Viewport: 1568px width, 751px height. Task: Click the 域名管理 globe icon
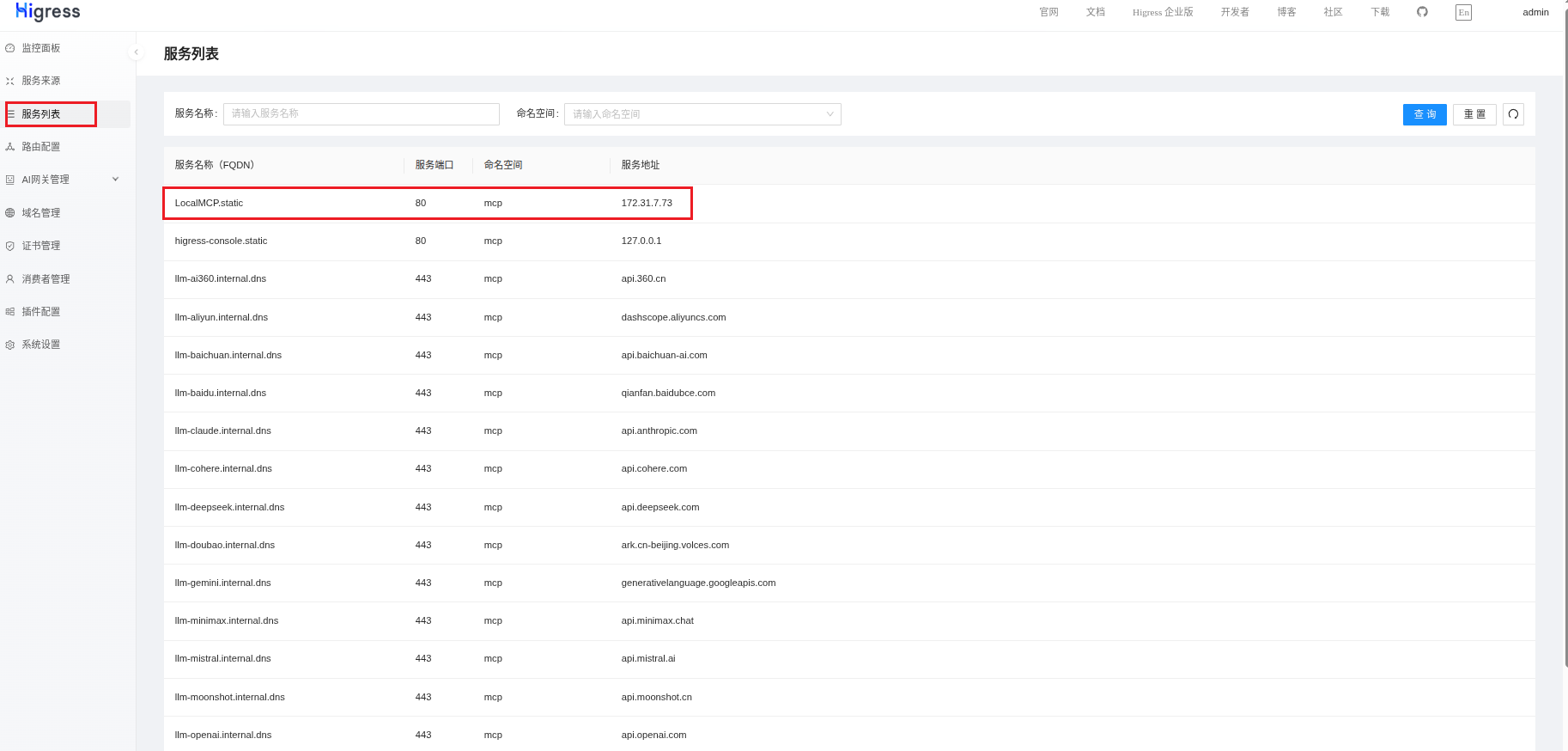click(10, 213)
